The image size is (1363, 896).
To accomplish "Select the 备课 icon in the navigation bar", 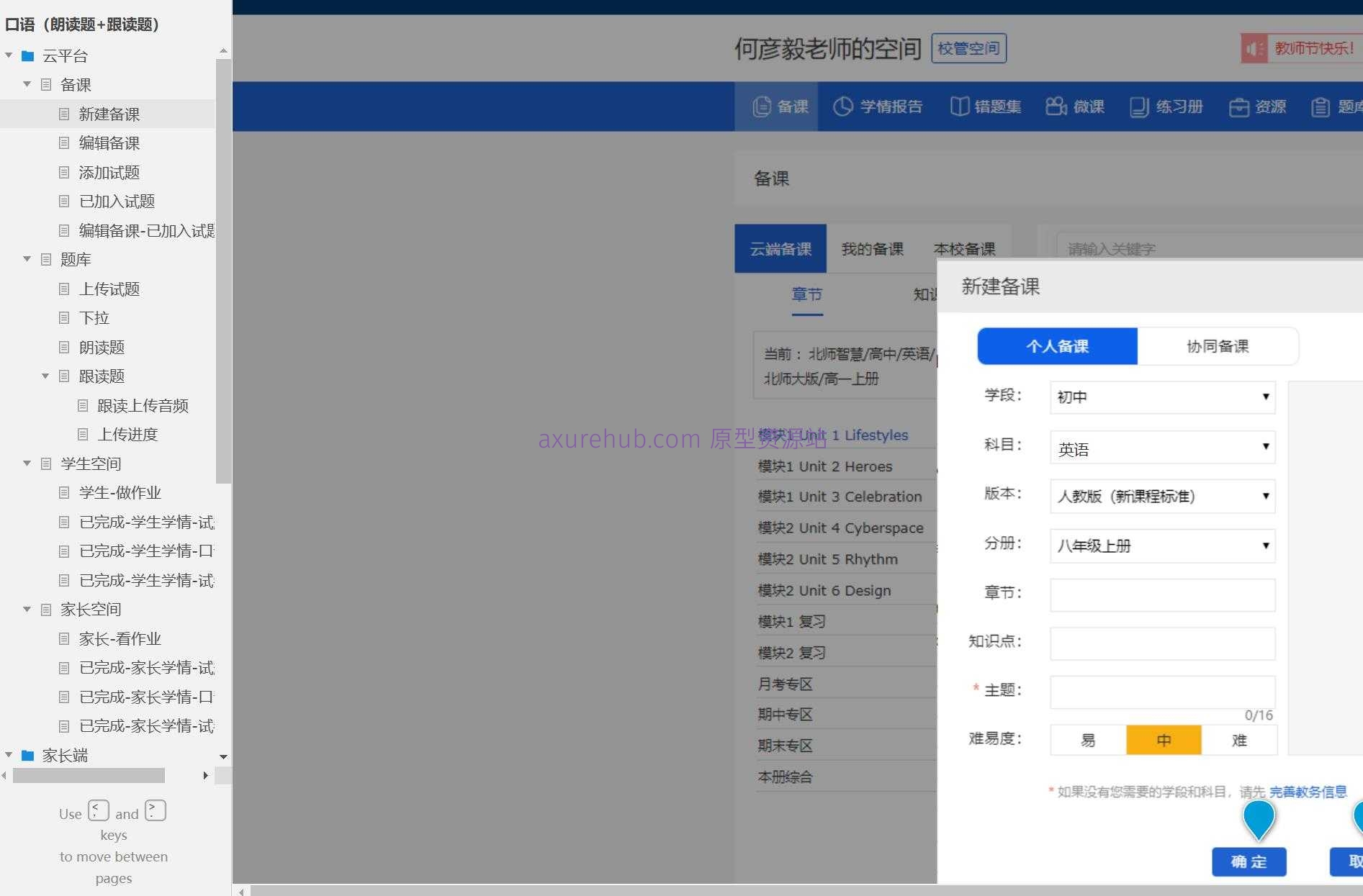I will (760, 106).
